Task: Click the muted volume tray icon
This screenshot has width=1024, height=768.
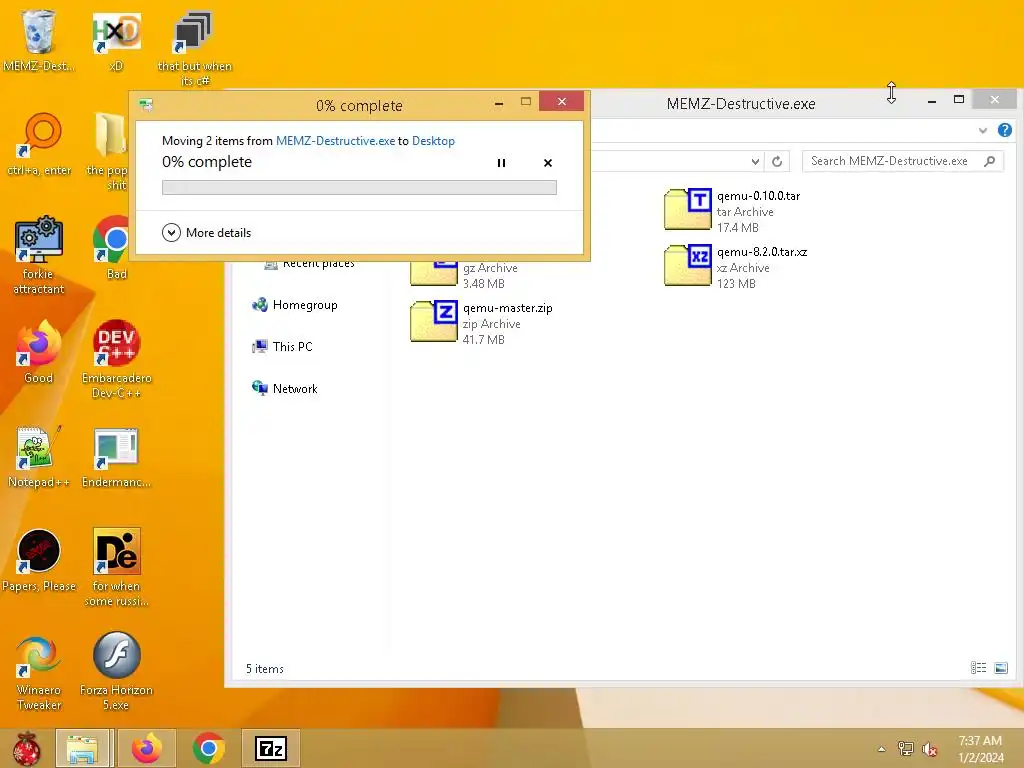Action: pos(929,749)
